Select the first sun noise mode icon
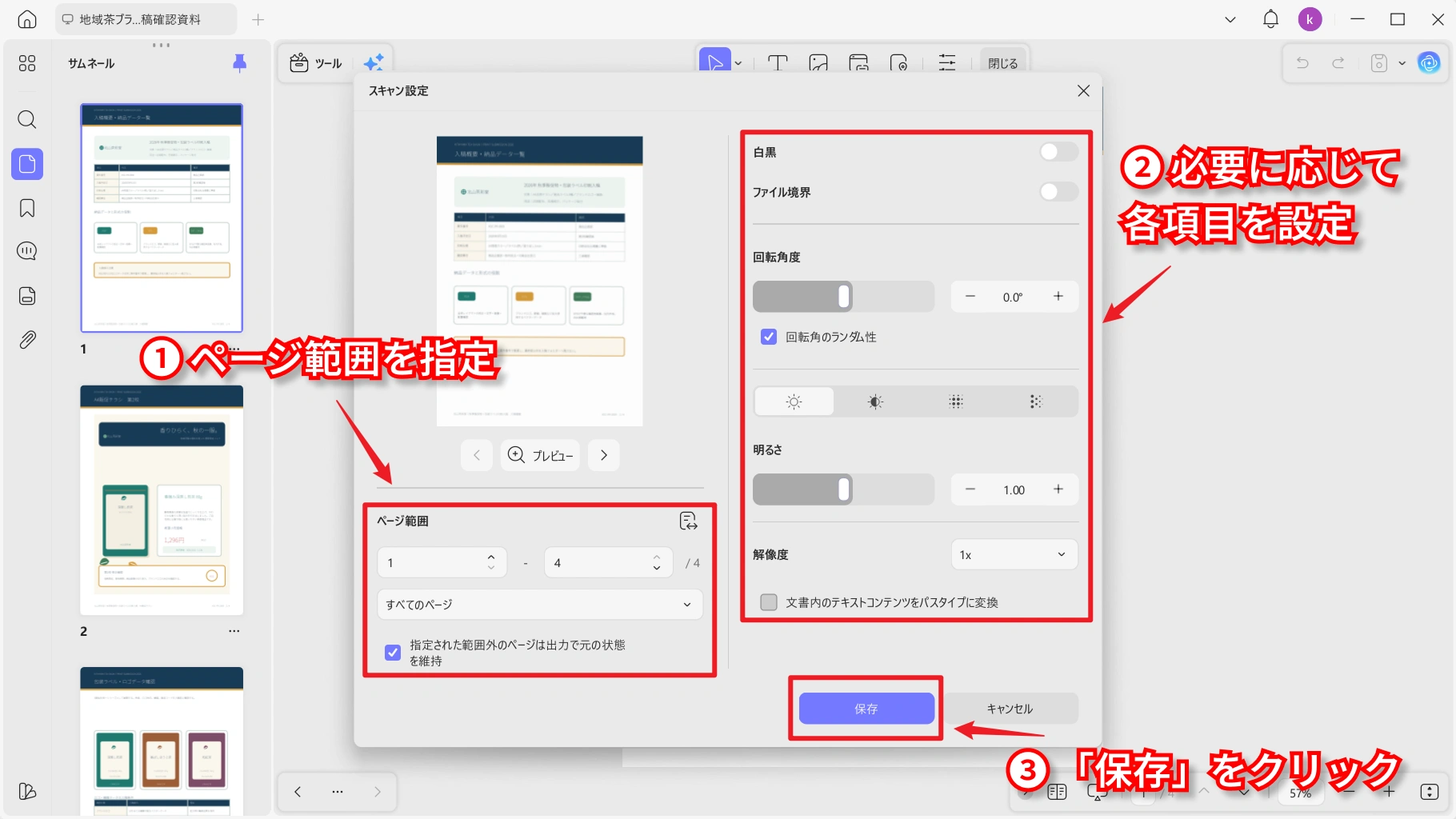The image size is (1456, 819). pyautogui.click(x=794, y=402)
